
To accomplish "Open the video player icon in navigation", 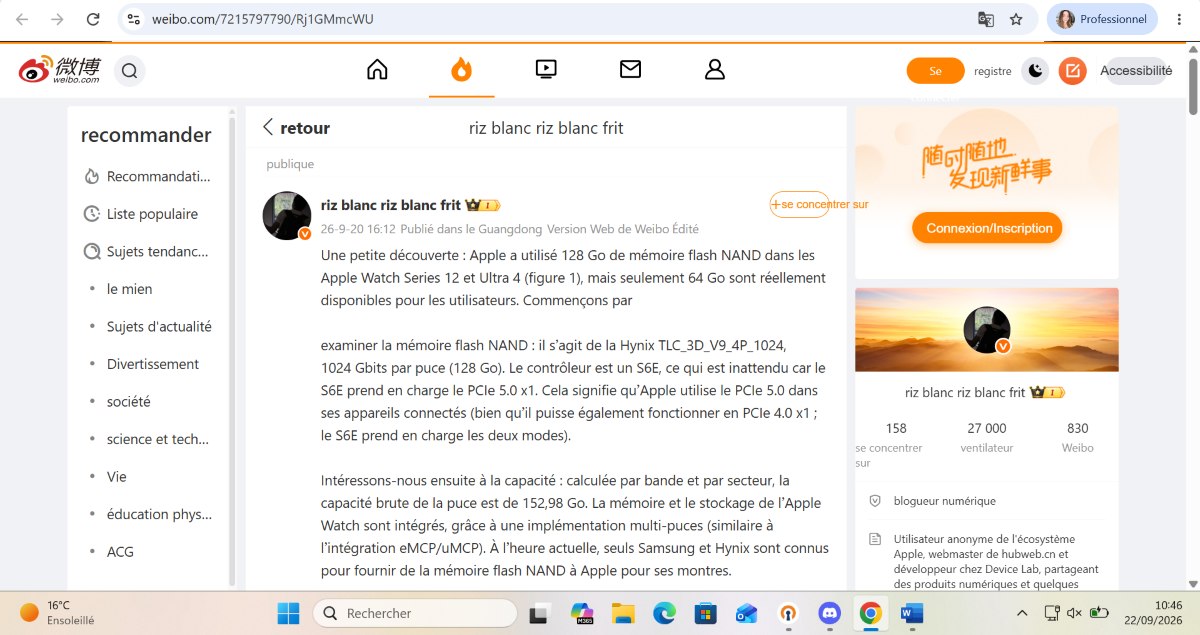I will pyautogui.click(x=546, y=69).
